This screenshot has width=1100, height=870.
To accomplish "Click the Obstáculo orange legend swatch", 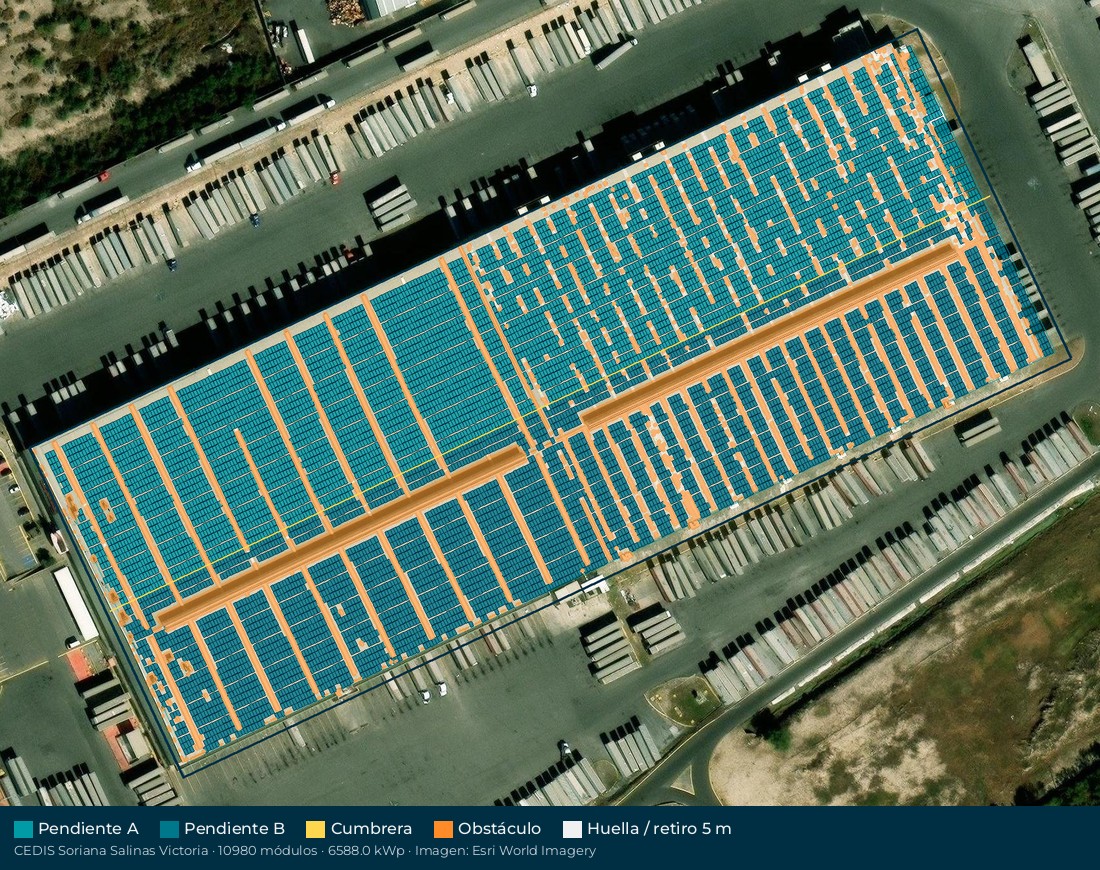I will coord(443,829).
